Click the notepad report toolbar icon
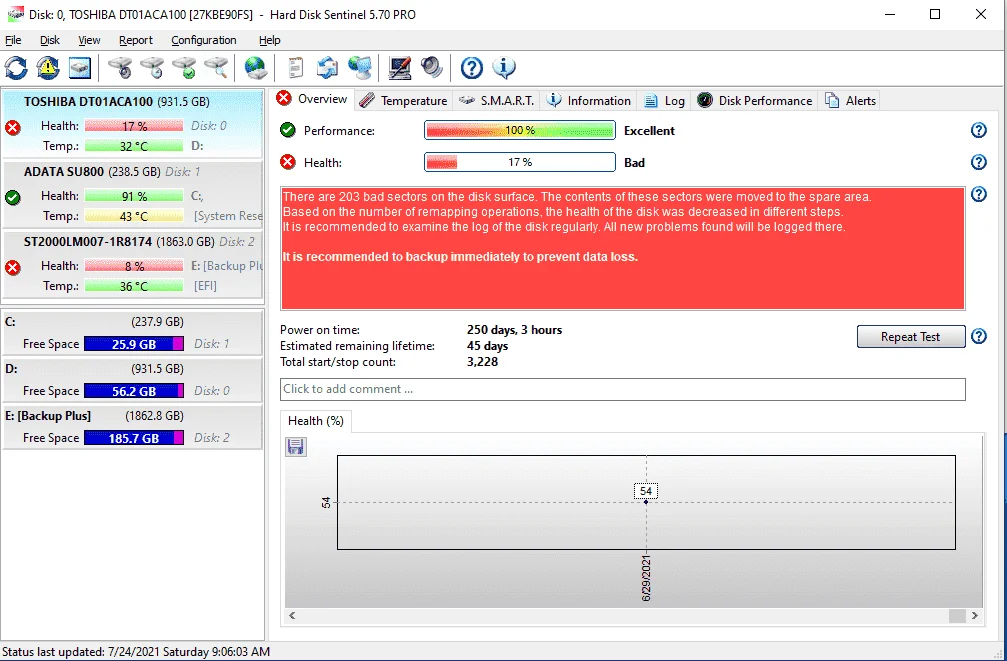The image size is (1007, 661). coord(295,67)
